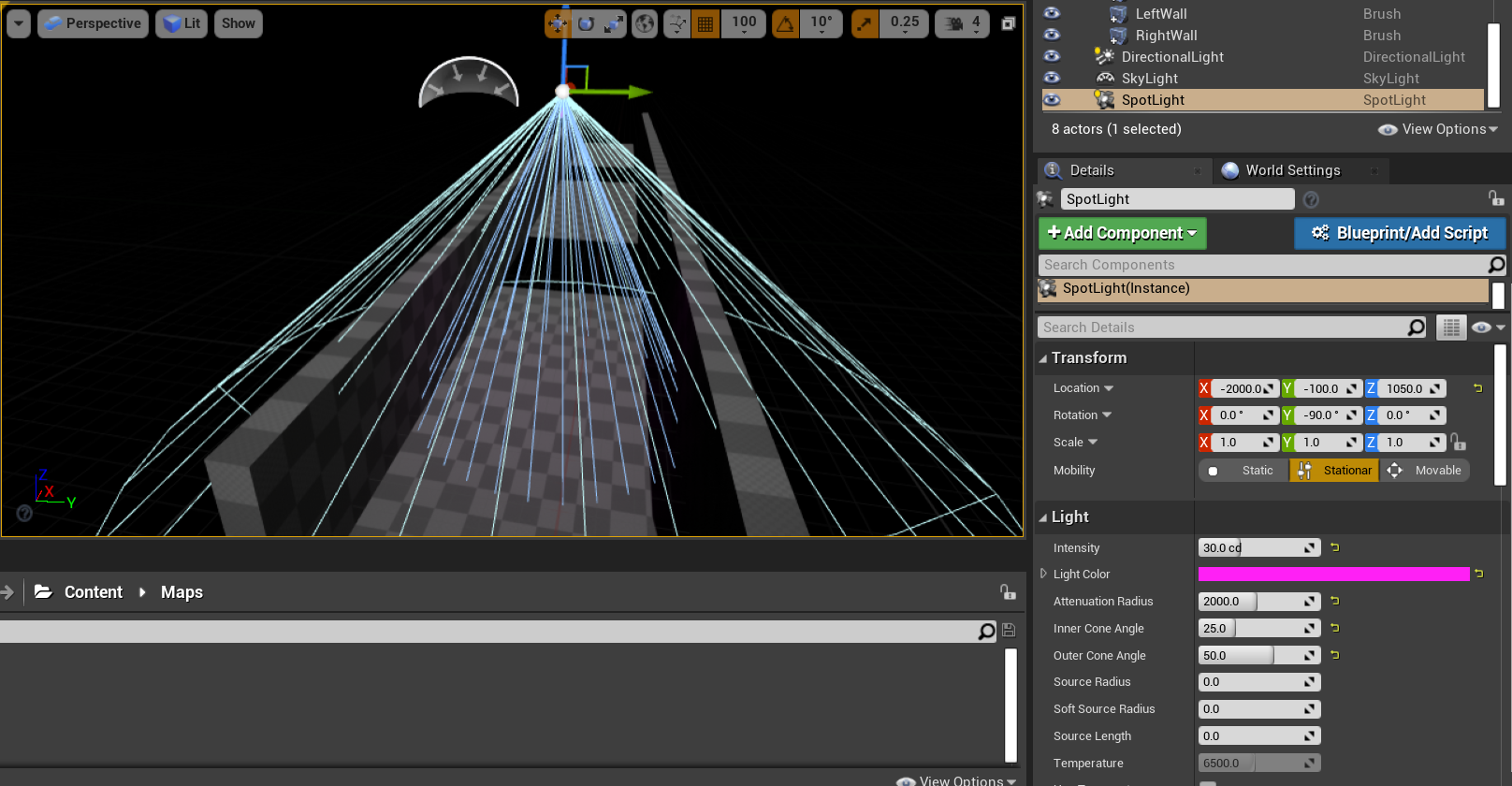Set Mobility to Static
The image size is (1512, 786).
click(1243, 471)
